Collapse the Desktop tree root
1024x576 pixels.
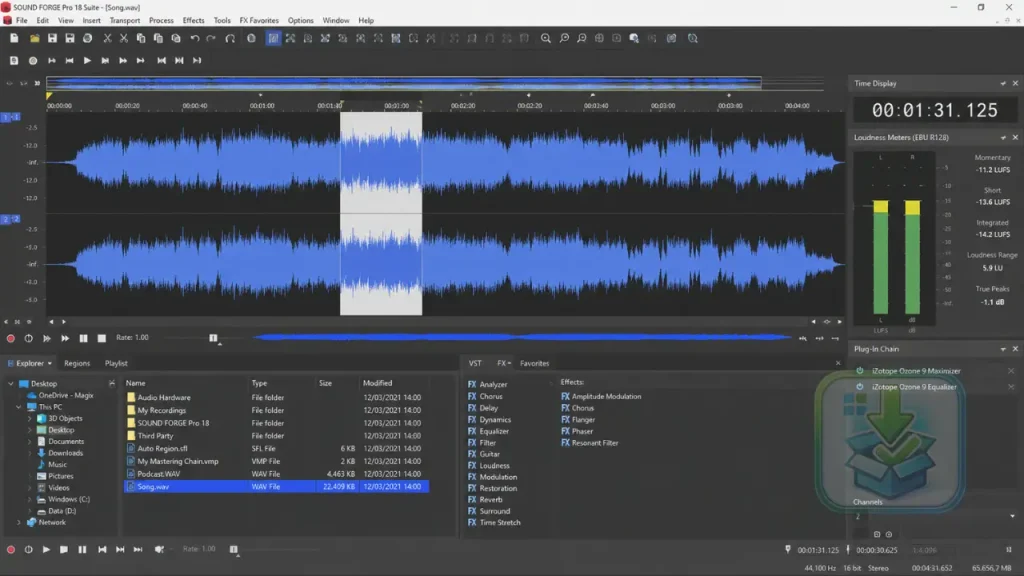point(11,384)
